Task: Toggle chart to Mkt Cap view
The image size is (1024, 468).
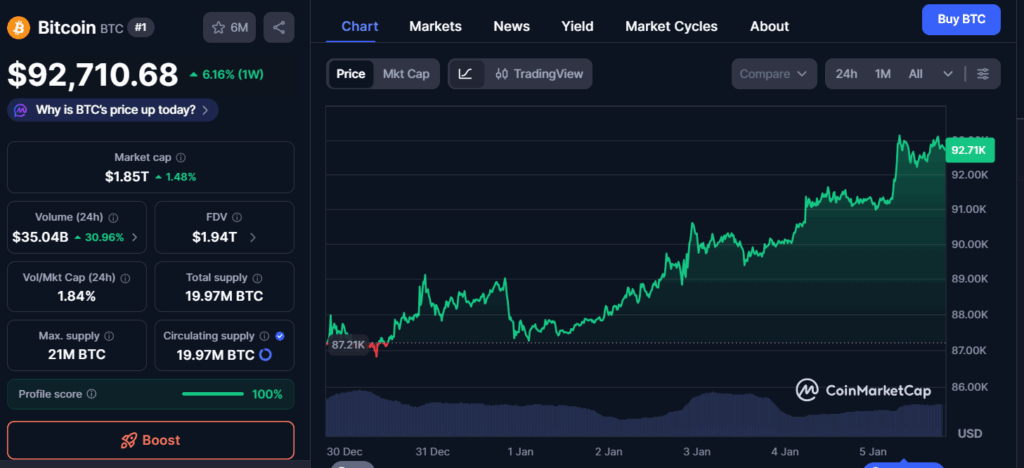Action: 406,74
